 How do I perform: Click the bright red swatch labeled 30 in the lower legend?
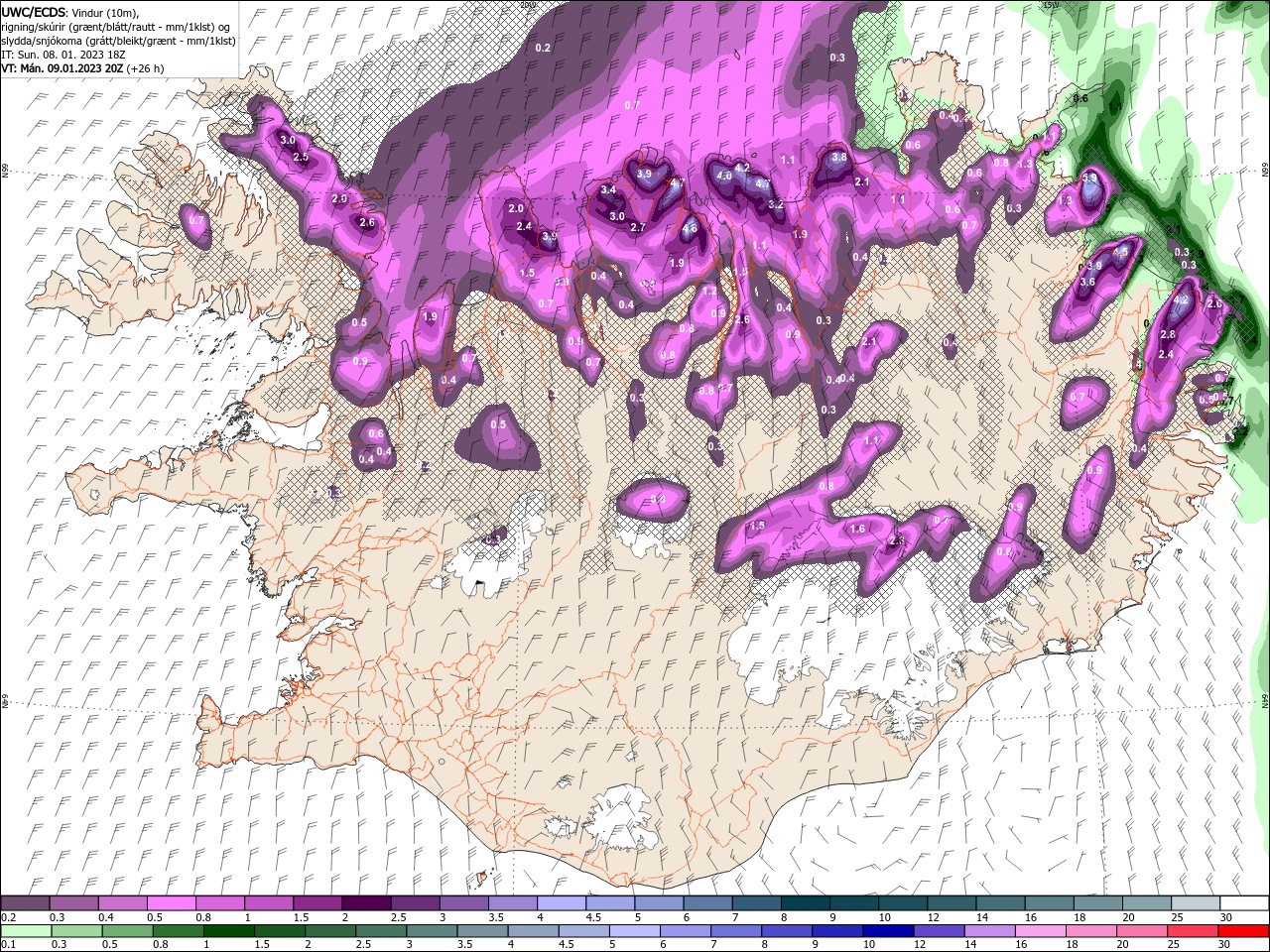pyautogui.click(x=1243, y=931)
